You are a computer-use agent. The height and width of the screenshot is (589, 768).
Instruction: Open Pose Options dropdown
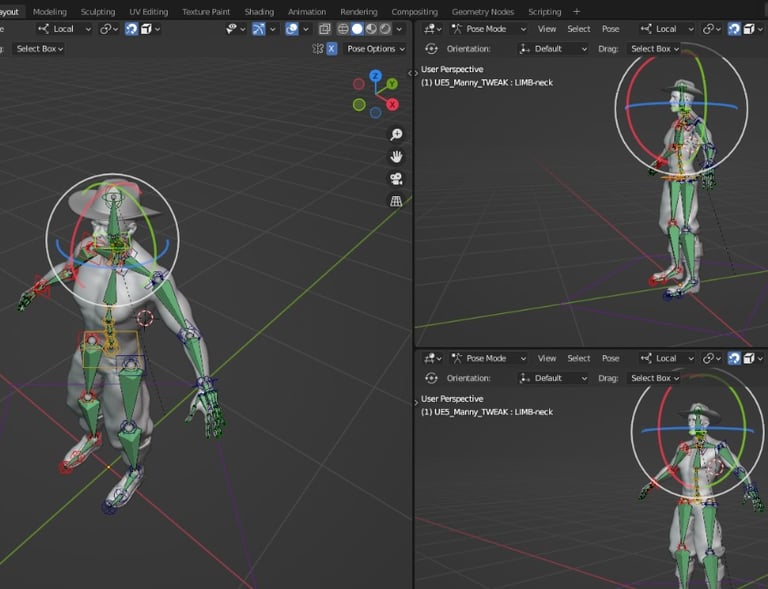click(x=375, y=48)
